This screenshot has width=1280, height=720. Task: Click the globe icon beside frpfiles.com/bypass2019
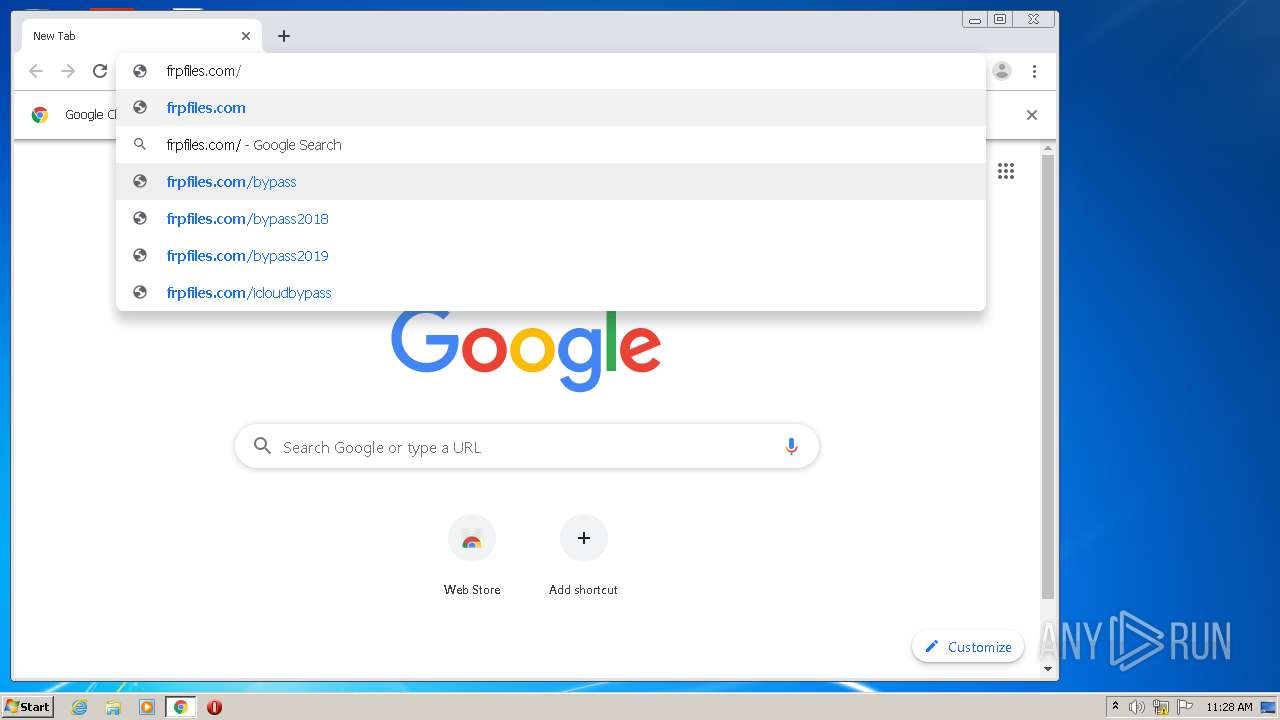[x=140, y=255]
